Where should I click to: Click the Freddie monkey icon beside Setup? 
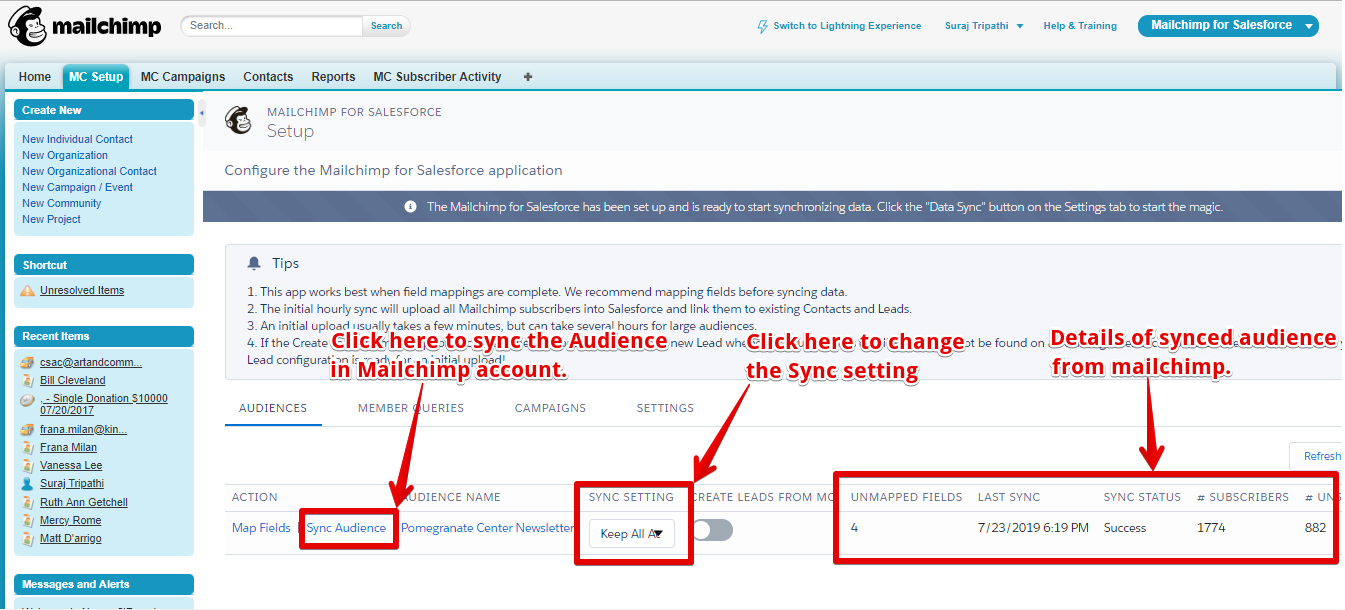pos(238,121)
